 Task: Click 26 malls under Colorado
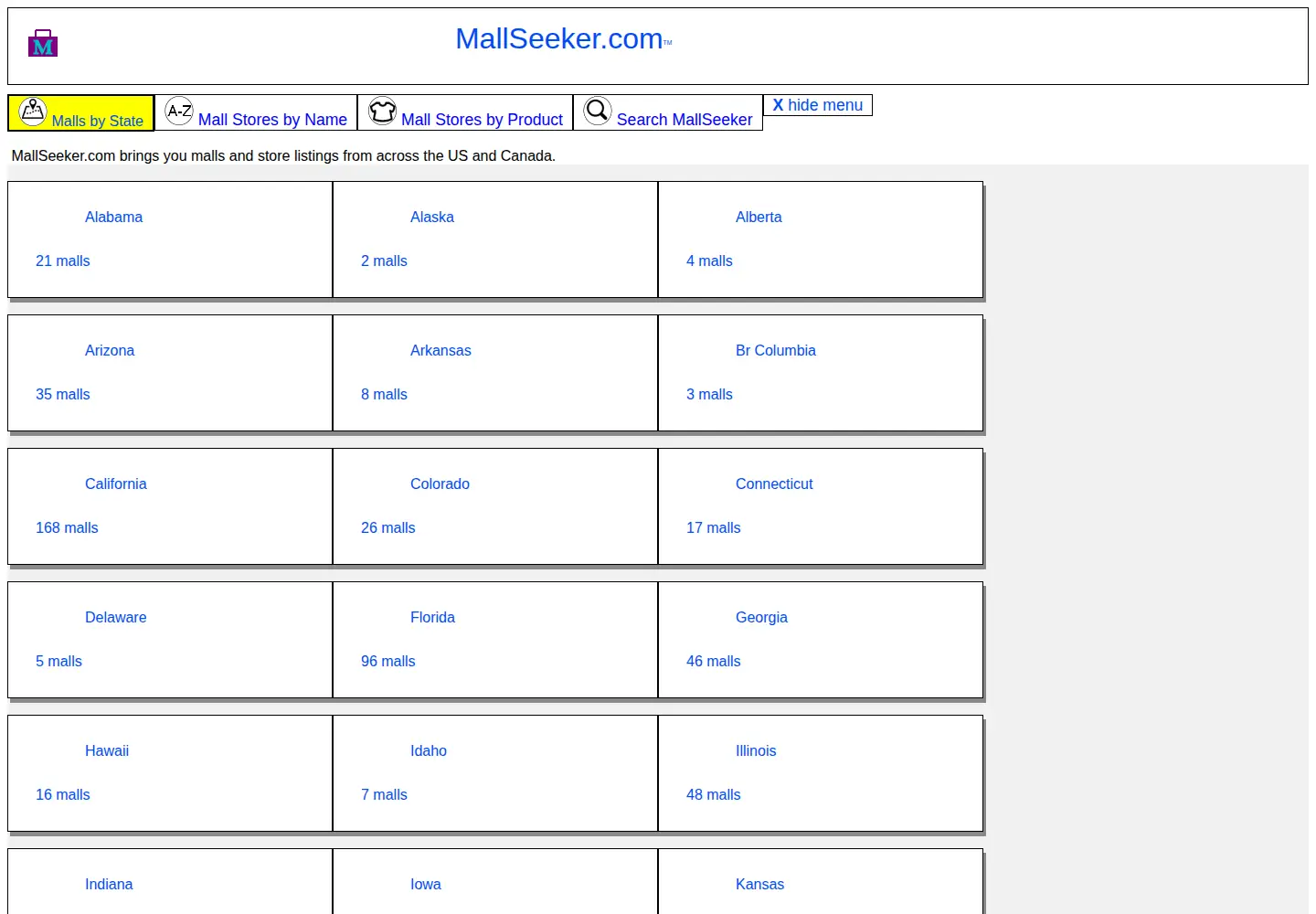tap(388, 527)
